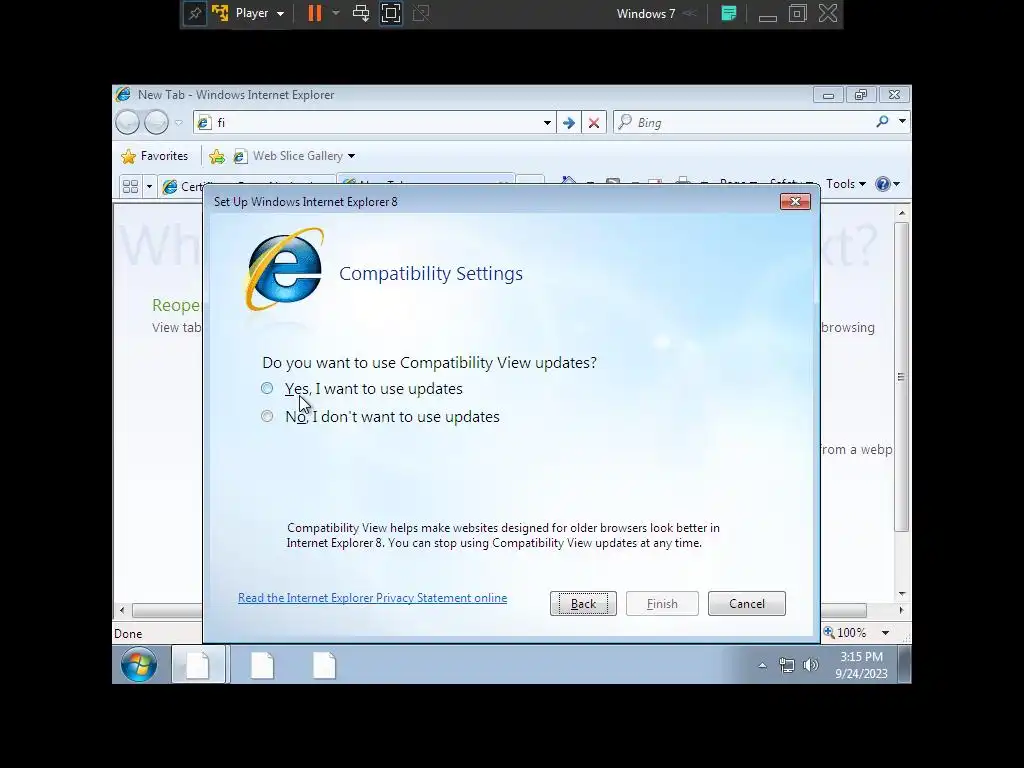The image size is (1024, 768).
Task: Click the red Stop loading icon
Action: 594,123
